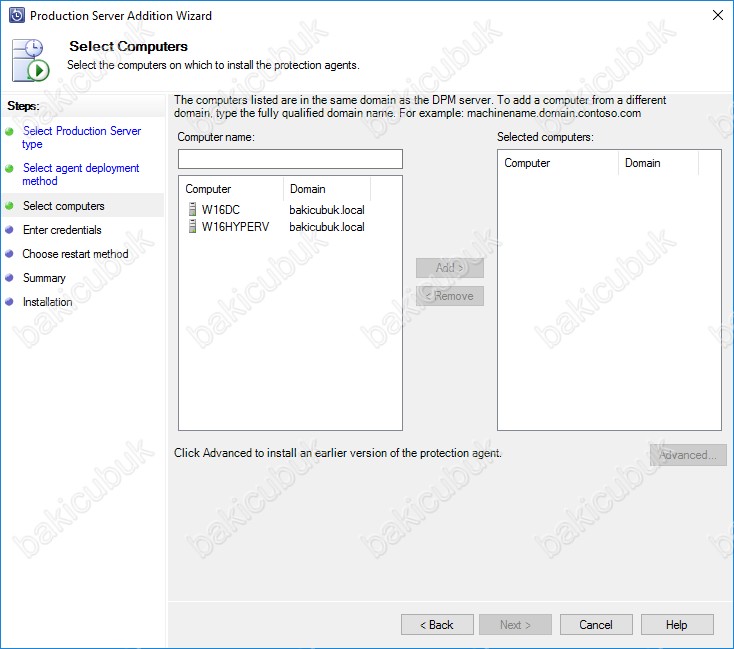The image size is (734, 649).
Task: Click purple bullet beside Installation step
Action: tap(9, 302)
